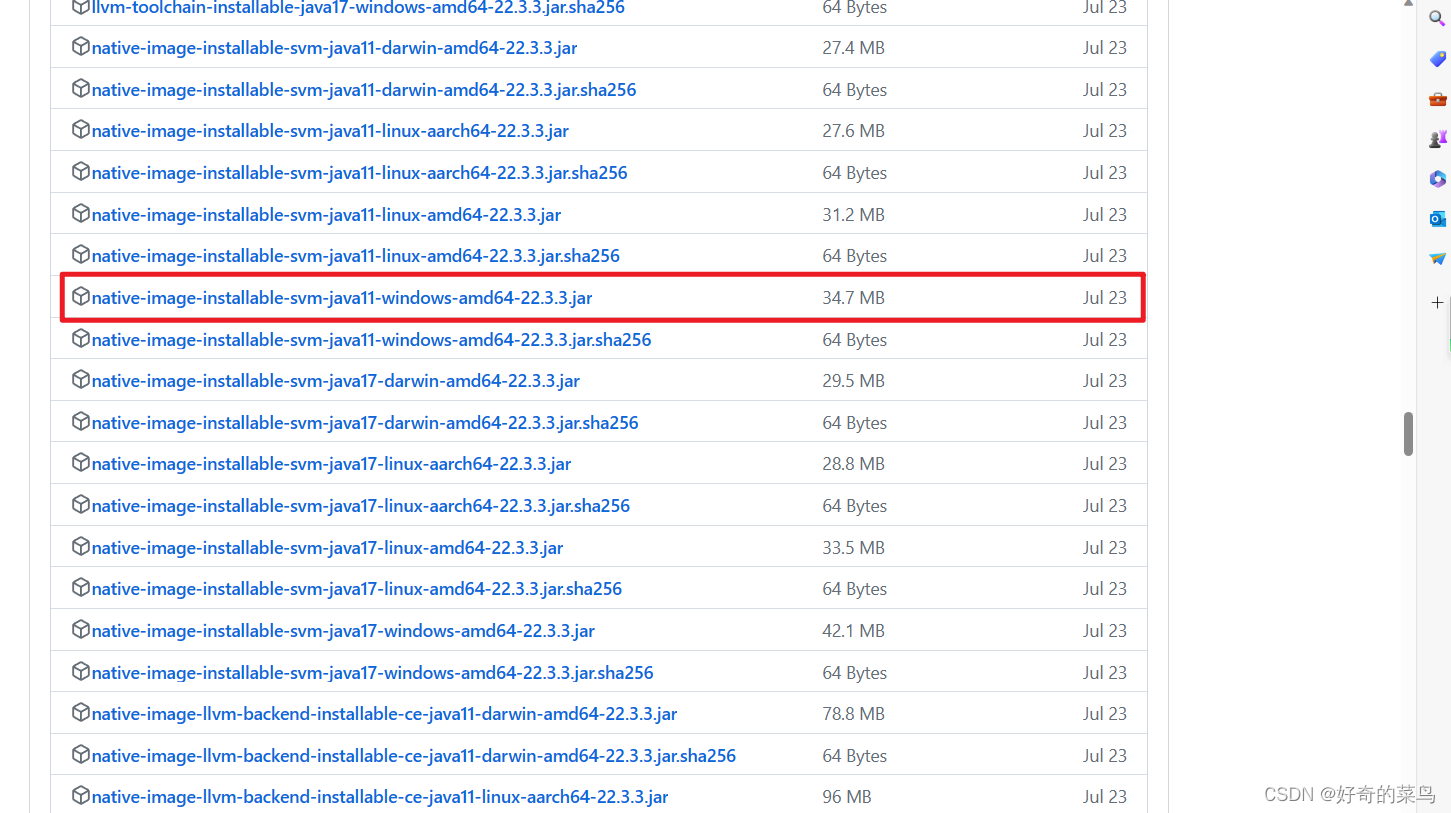This screenshot has height=813, width=1451.
Task: Download native-image-installable-svm-java17-linux-aarch64-22.3.3.jar
Action: [x=332, y=464]
